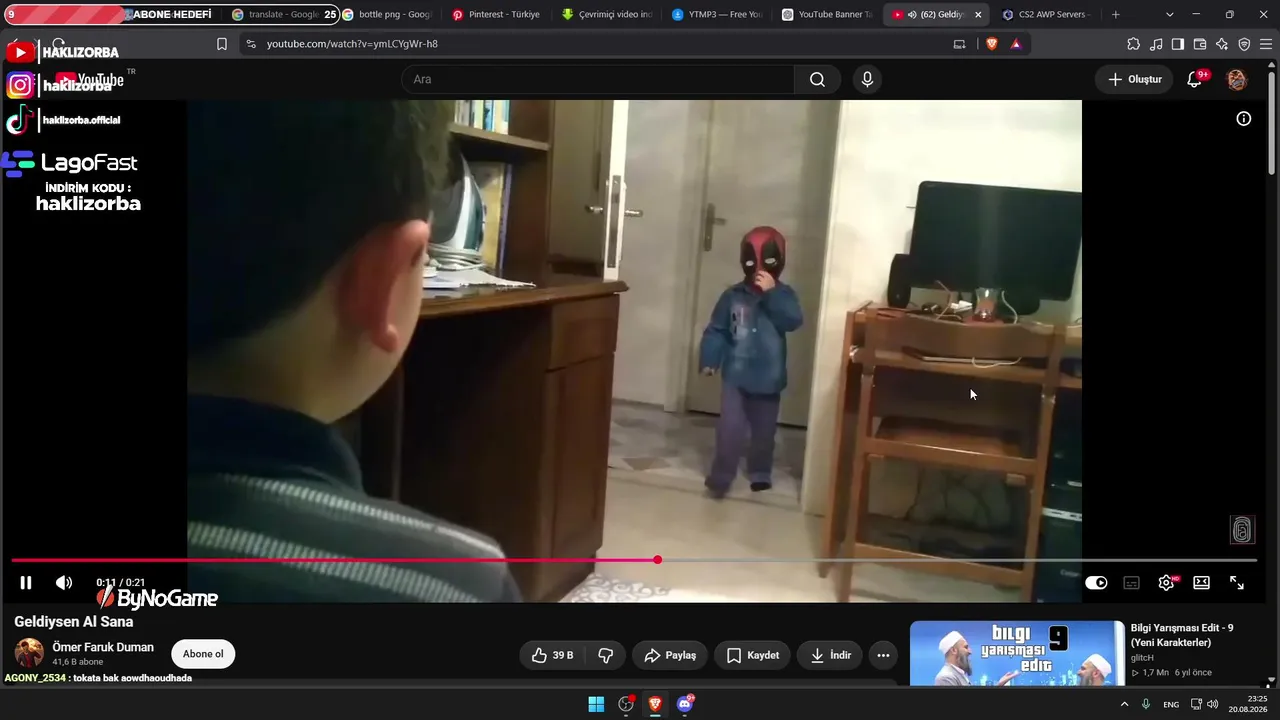Download the video with İndir
The image size is (1280, 720).
pyautogui.click(x=830, y=655)
